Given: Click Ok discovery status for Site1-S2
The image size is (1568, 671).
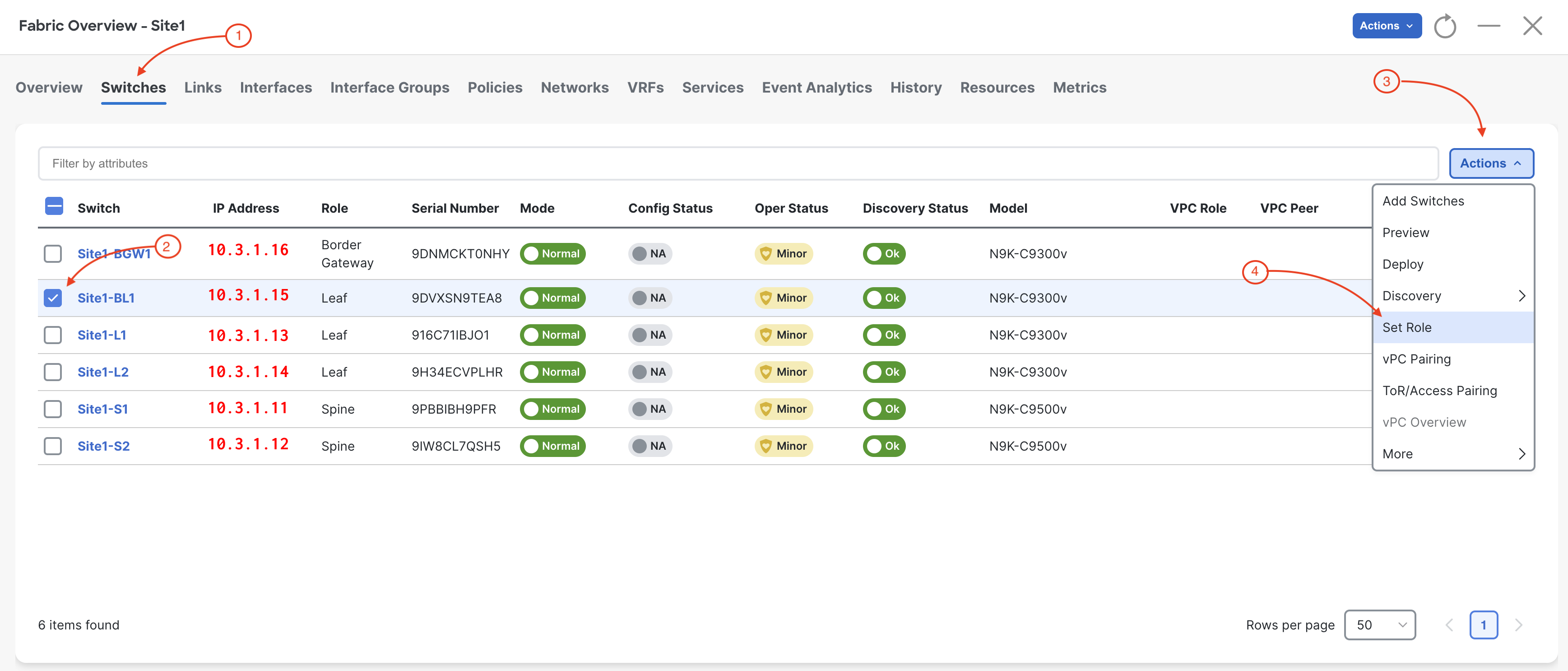Looking at the screenshot, I should coord(884,446).
